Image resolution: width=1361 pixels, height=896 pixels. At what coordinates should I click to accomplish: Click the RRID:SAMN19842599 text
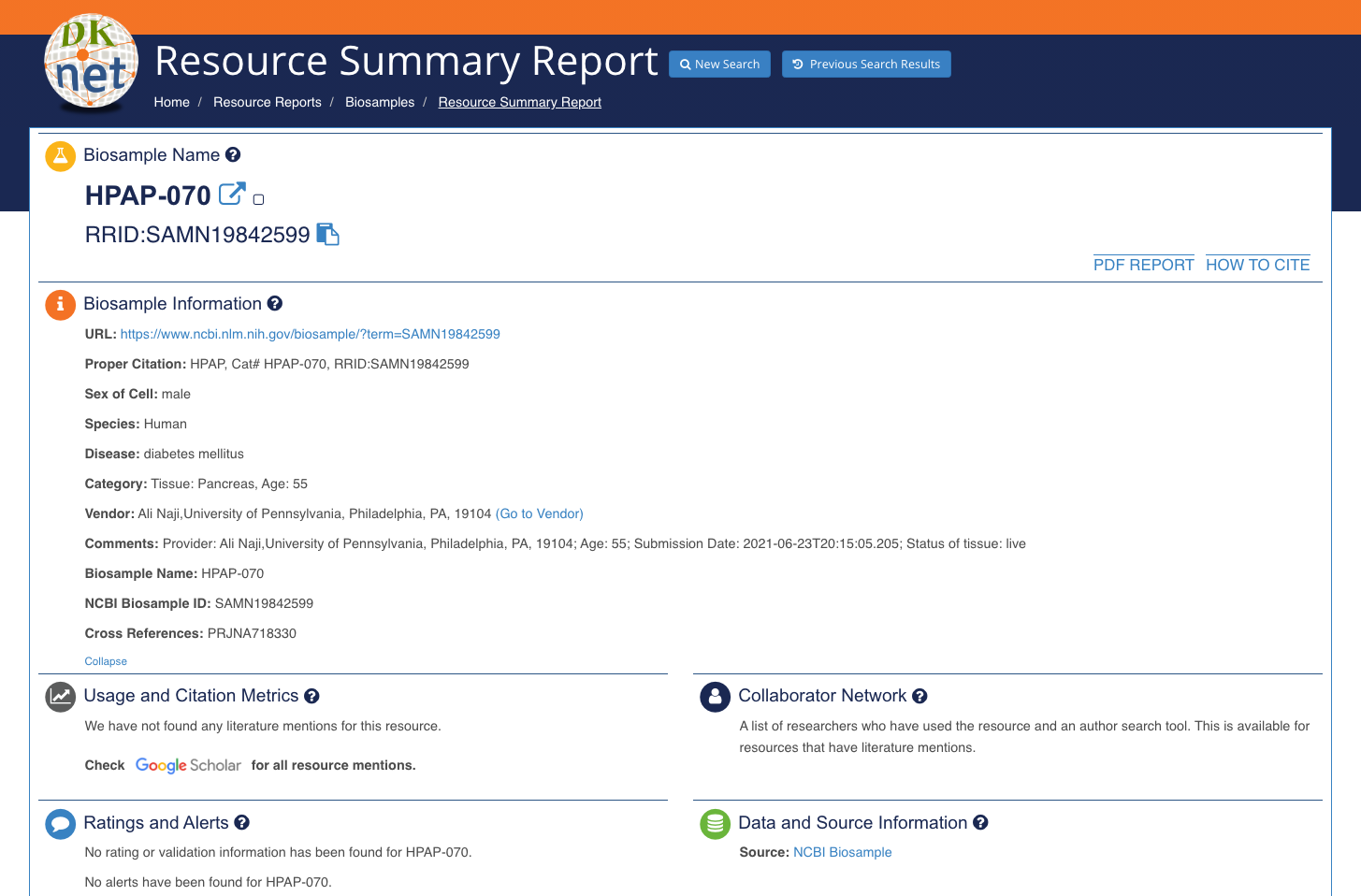pos(197,235)
